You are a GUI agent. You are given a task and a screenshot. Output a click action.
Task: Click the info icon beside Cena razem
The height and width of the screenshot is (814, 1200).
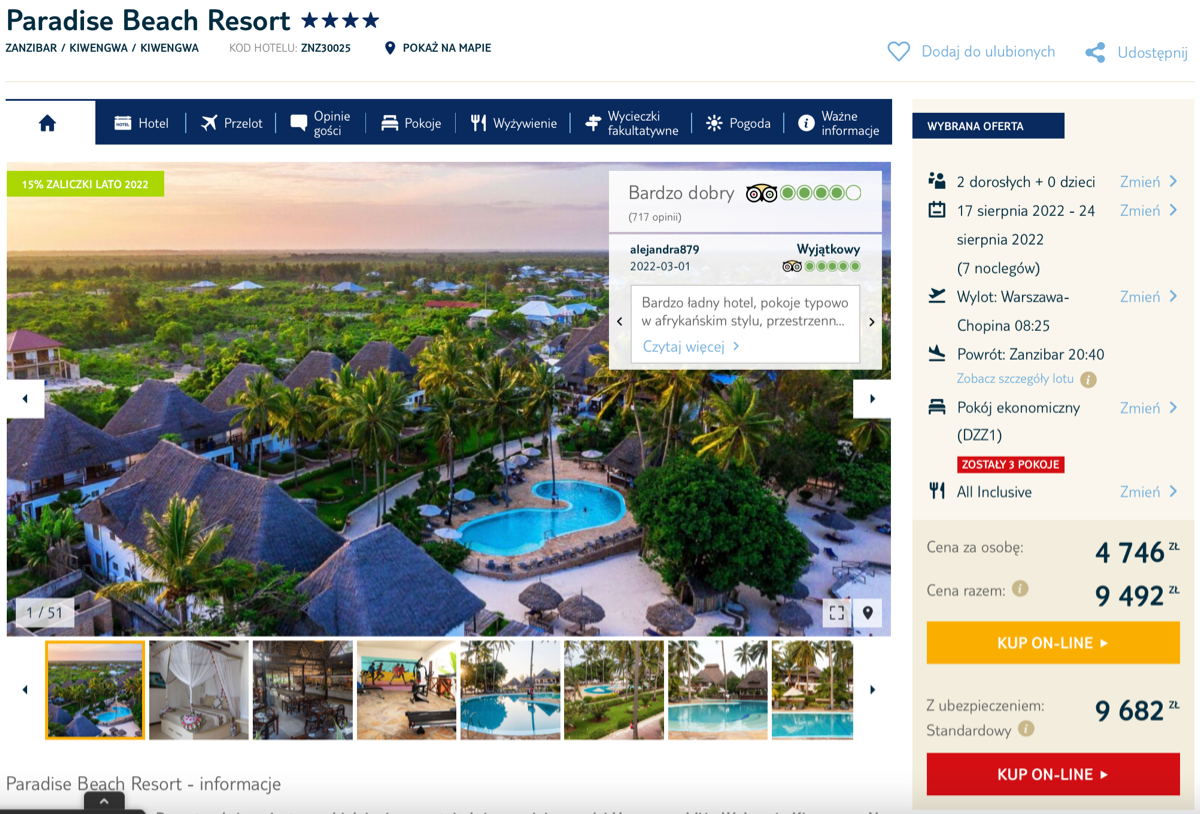1020,589
